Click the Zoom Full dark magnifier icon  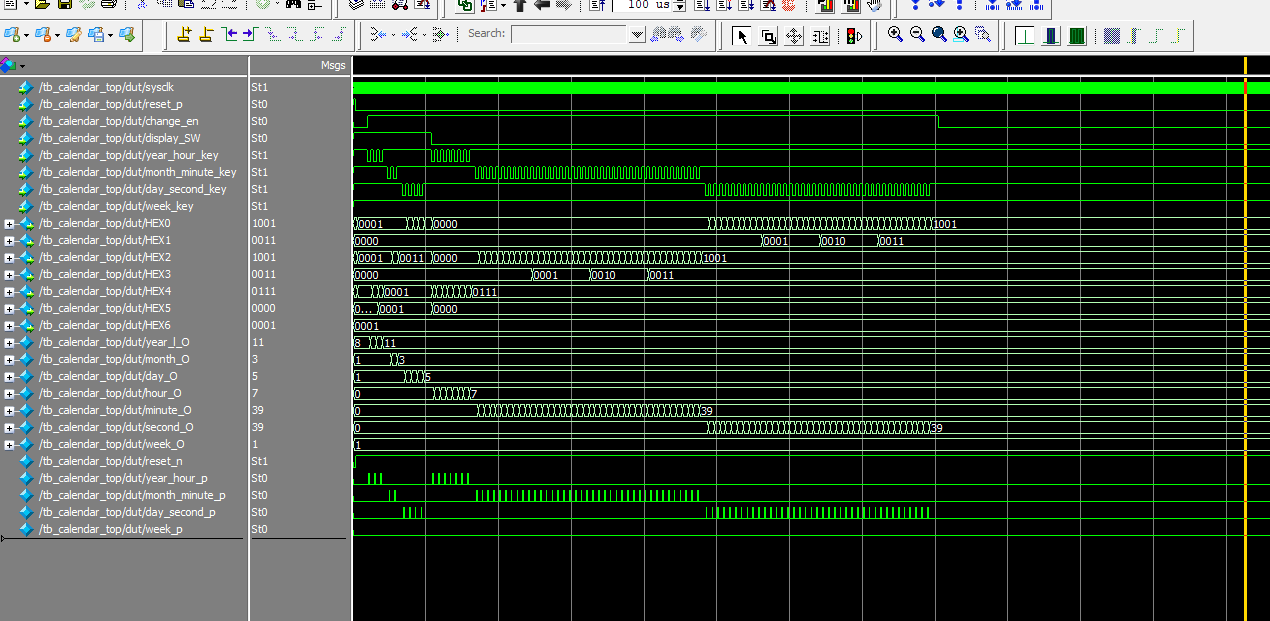point(939,35)
